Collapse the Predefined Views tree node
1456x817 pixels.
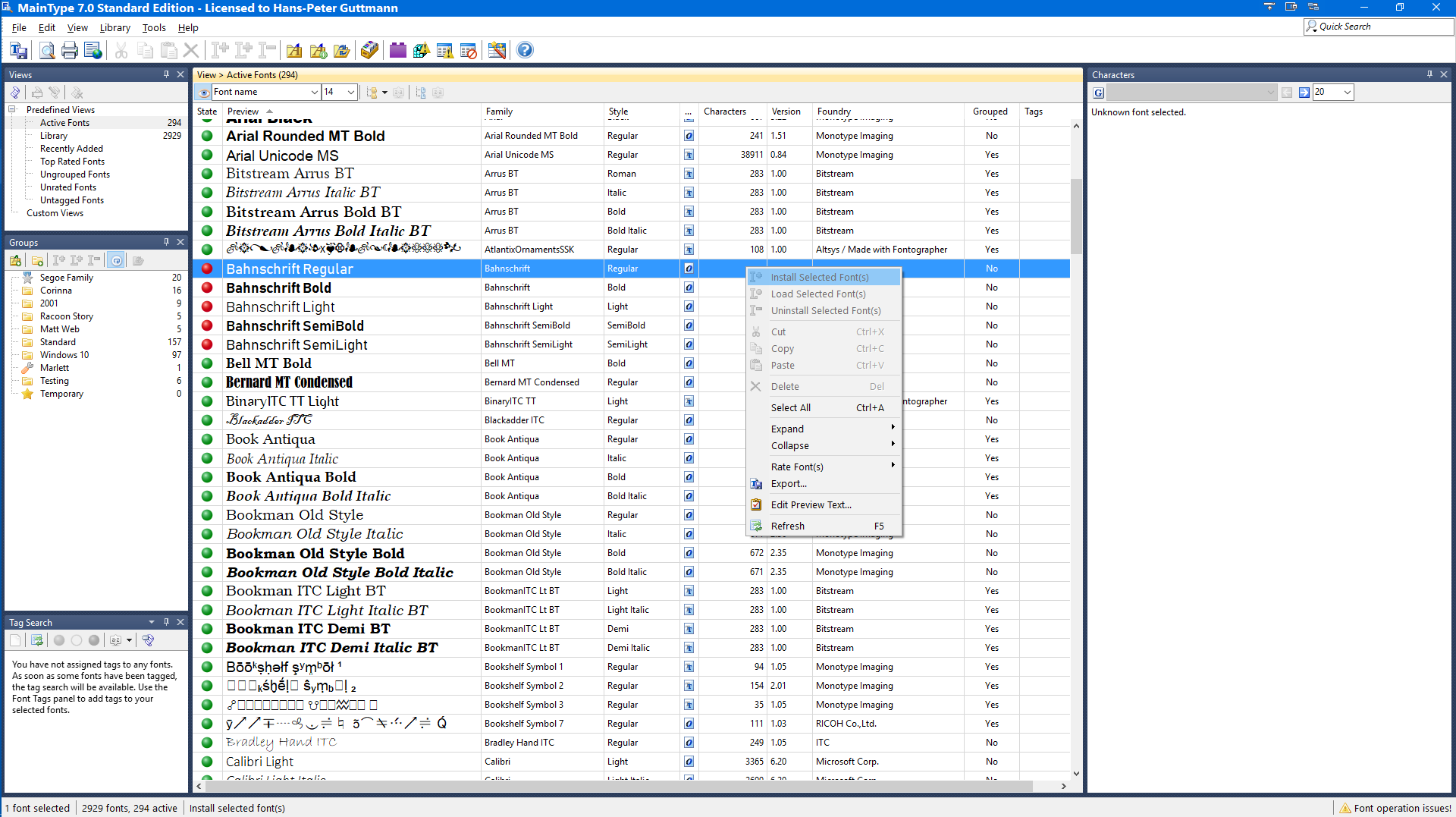pyautogui.click(x=12, y=110)
